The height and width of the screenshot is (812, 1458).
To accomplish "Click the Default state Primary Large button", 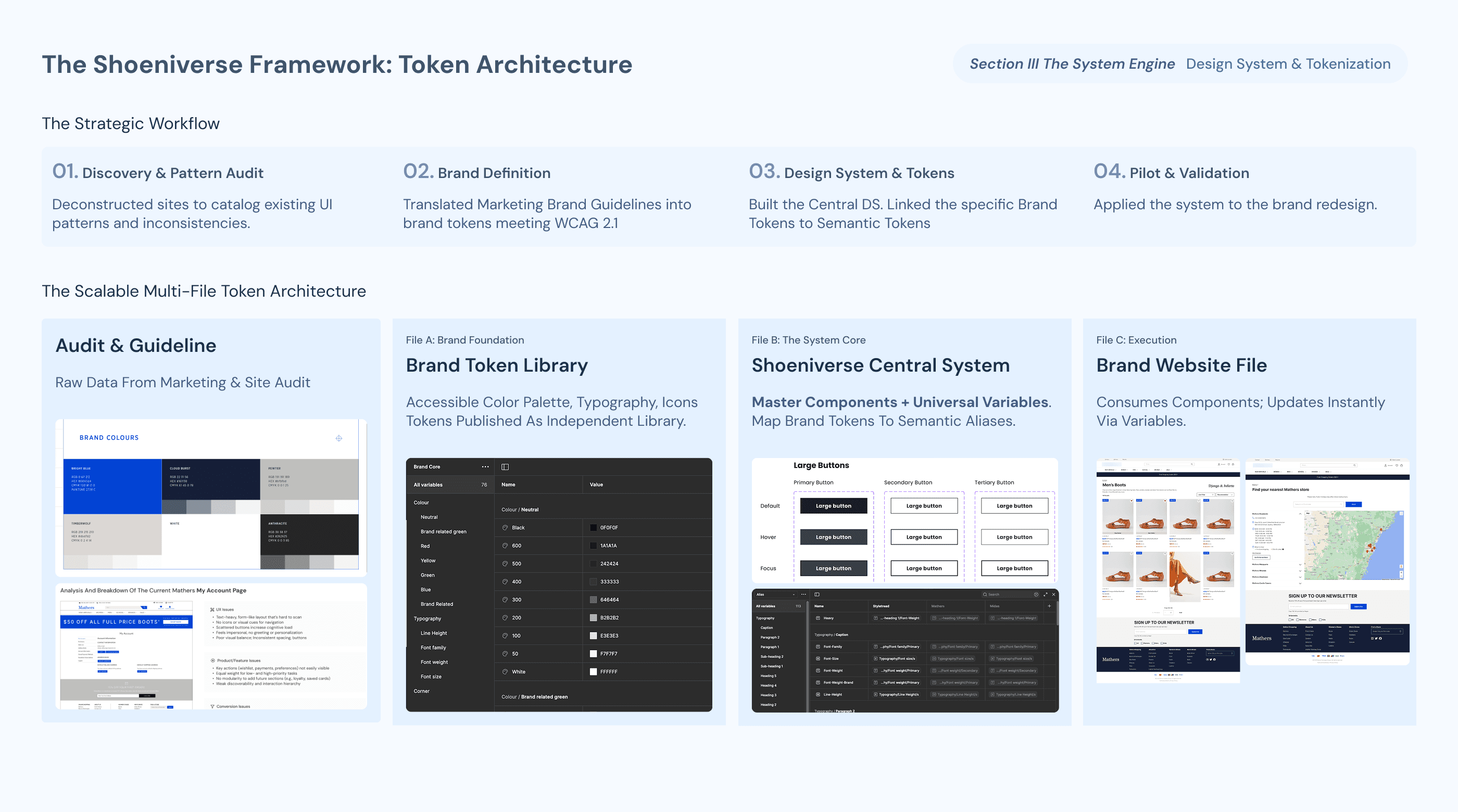I will click(833, 506).
